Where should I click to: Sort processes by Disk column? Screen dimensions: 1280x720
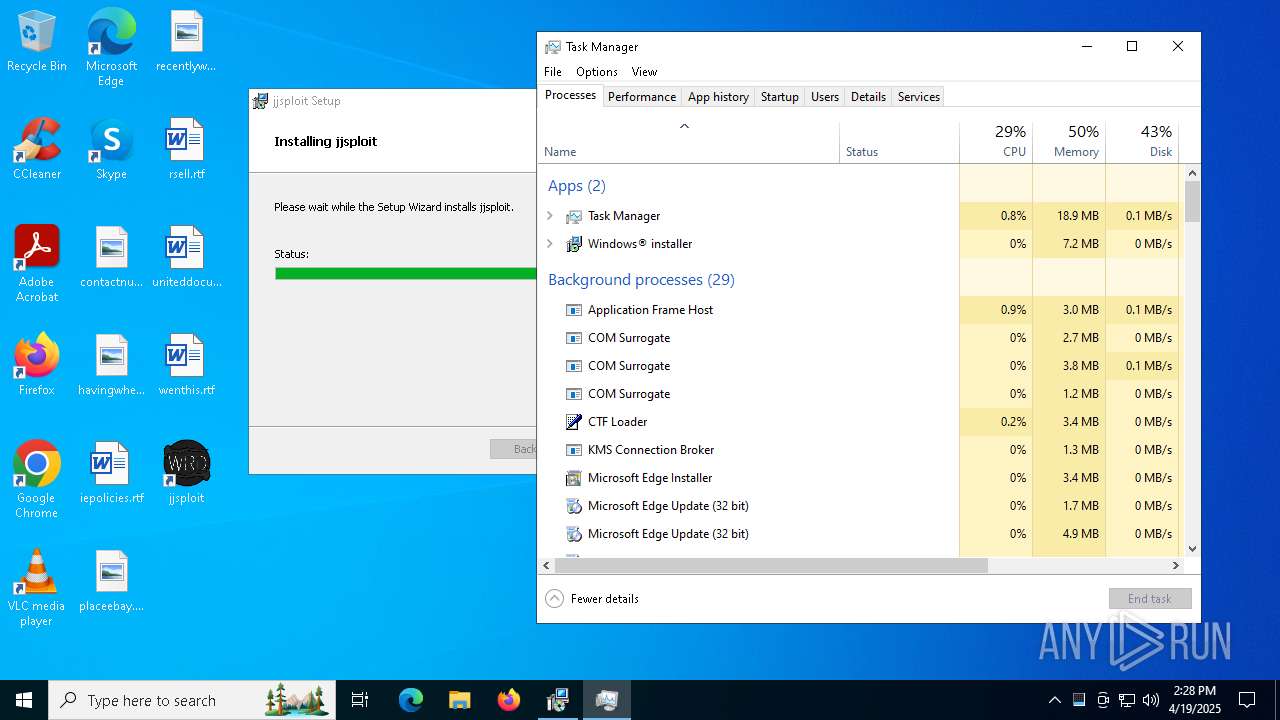[1142, 142]
